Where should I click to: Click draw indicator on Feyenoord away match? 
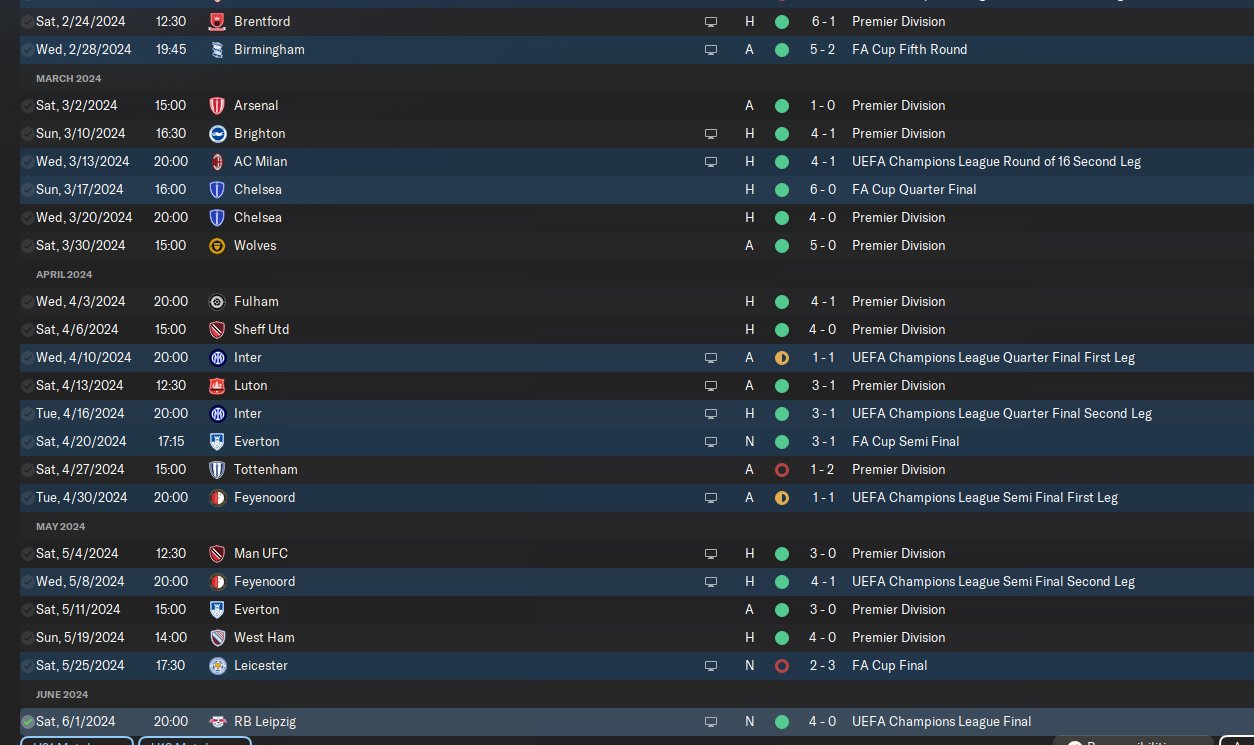782,497
